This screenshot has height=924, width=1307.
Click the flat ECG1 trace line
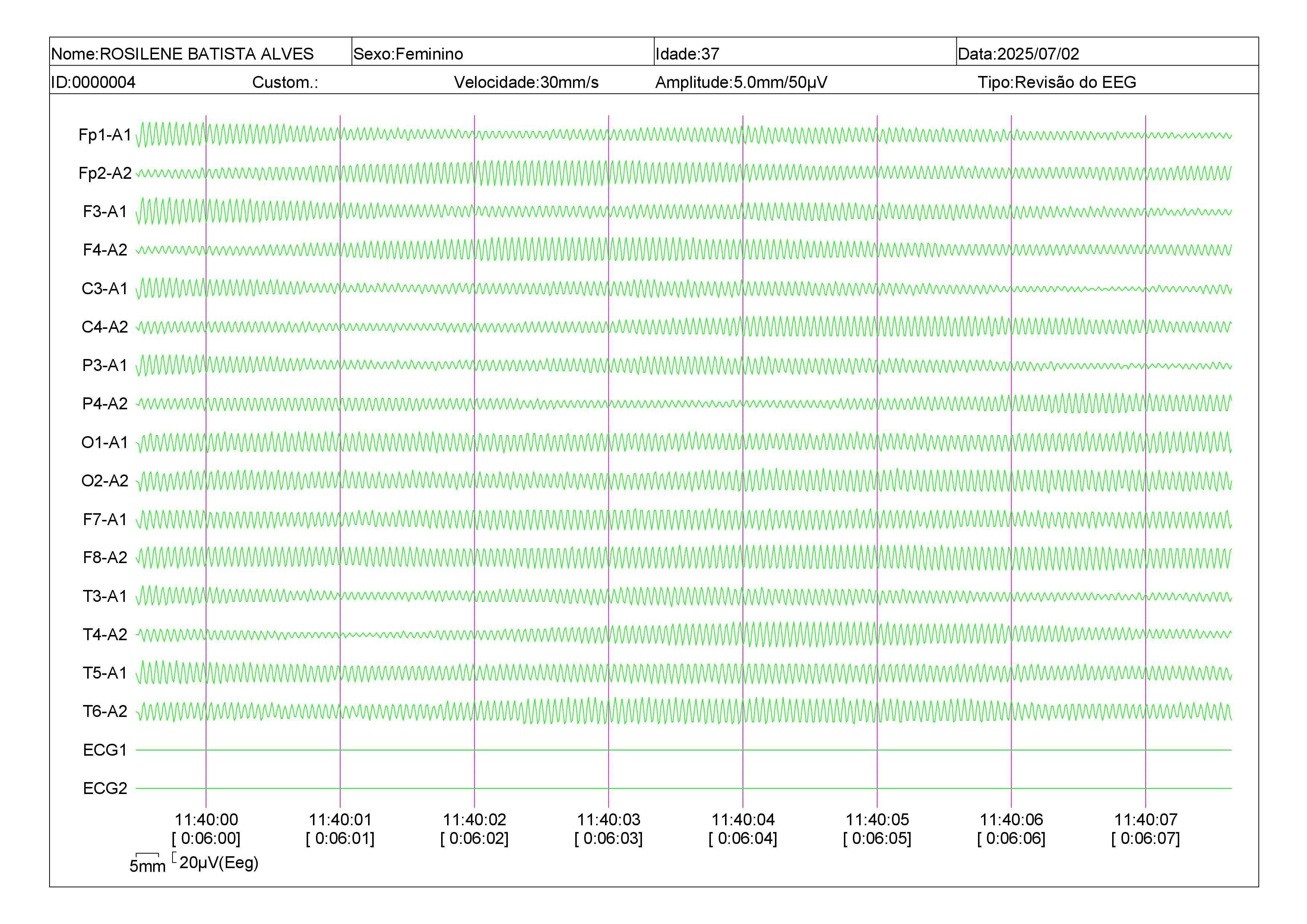[684, 750]
